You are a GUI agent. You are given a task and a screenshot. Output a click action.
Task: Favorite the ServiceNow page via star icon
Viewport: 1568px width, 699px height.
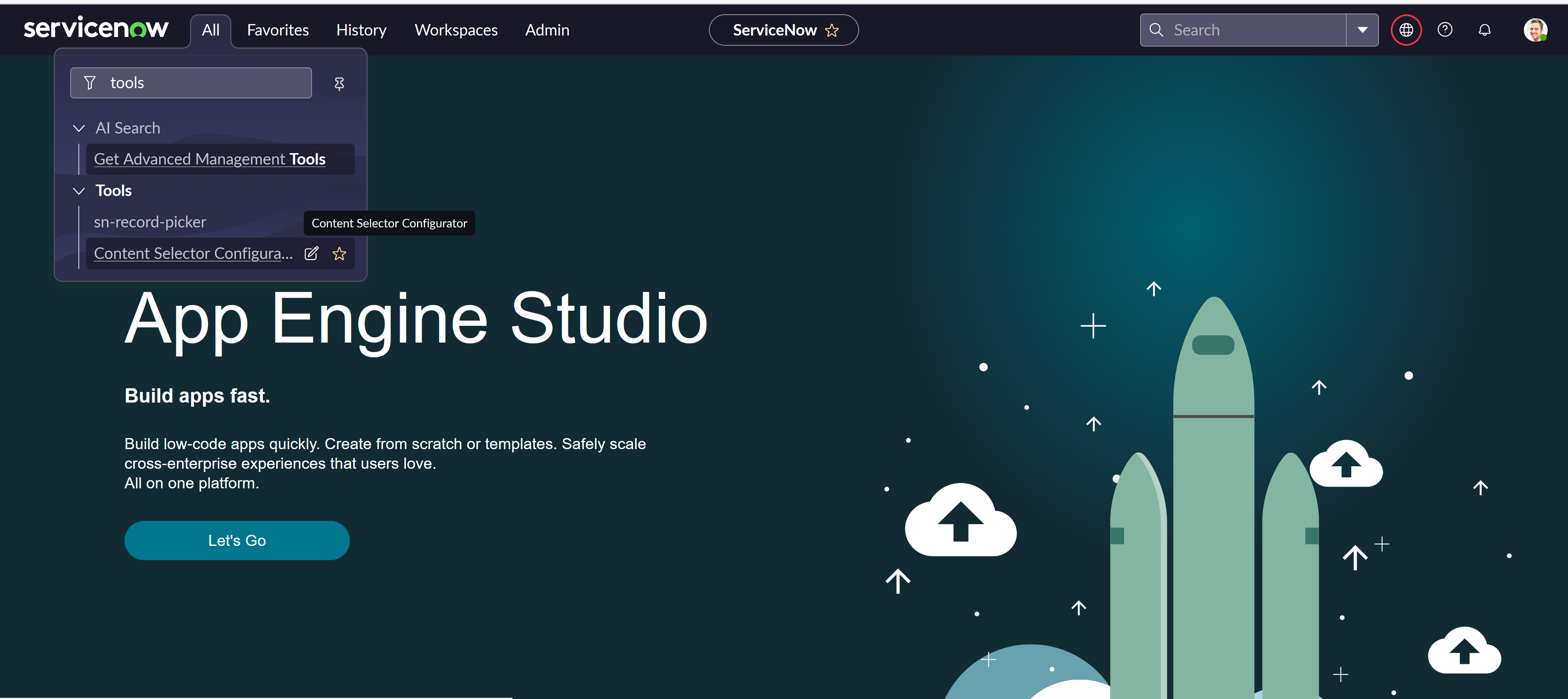pos(831,31)
